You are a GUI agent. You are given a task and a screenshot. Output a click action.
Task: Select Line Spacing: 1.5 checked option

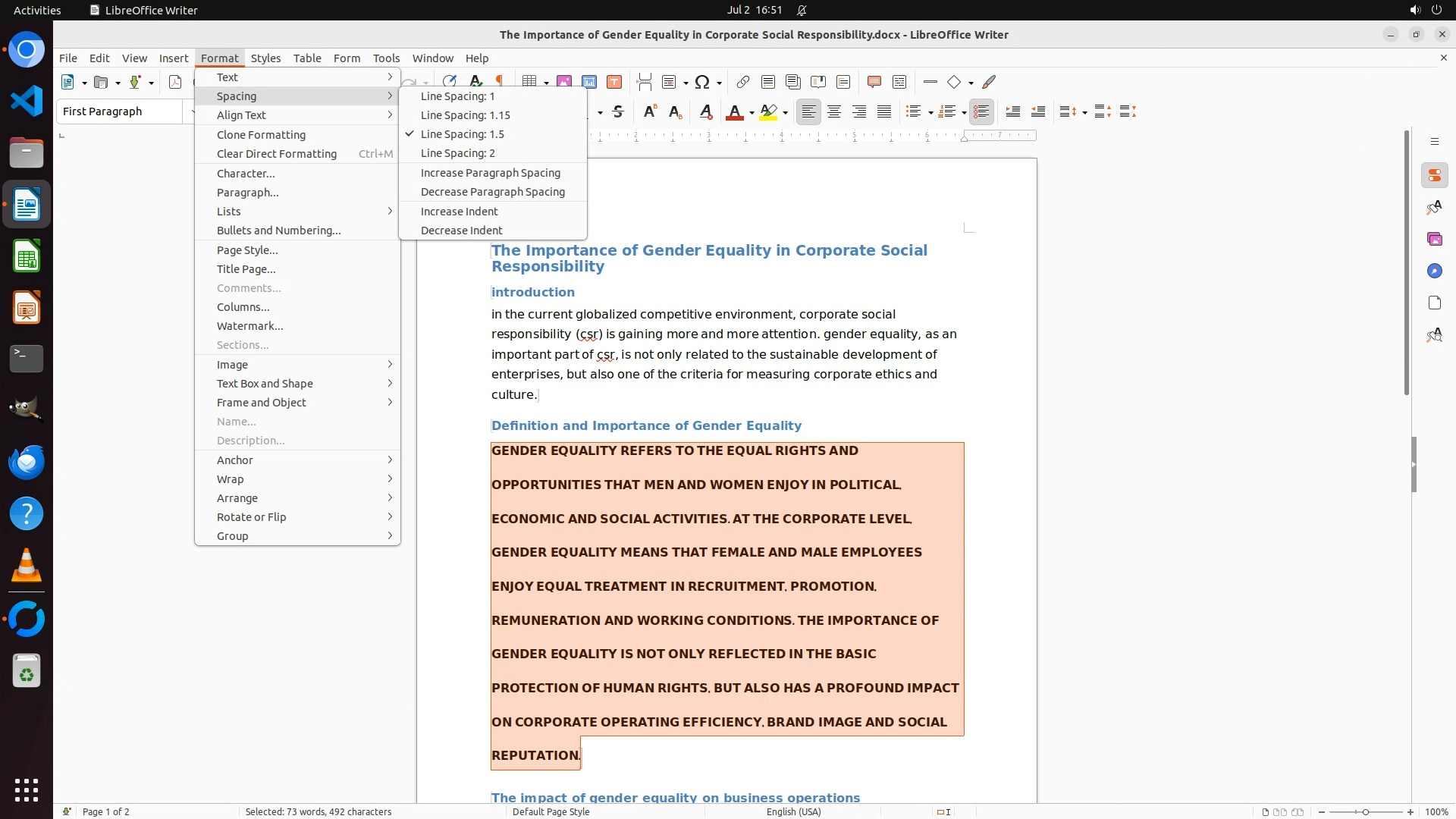point(462,134)
